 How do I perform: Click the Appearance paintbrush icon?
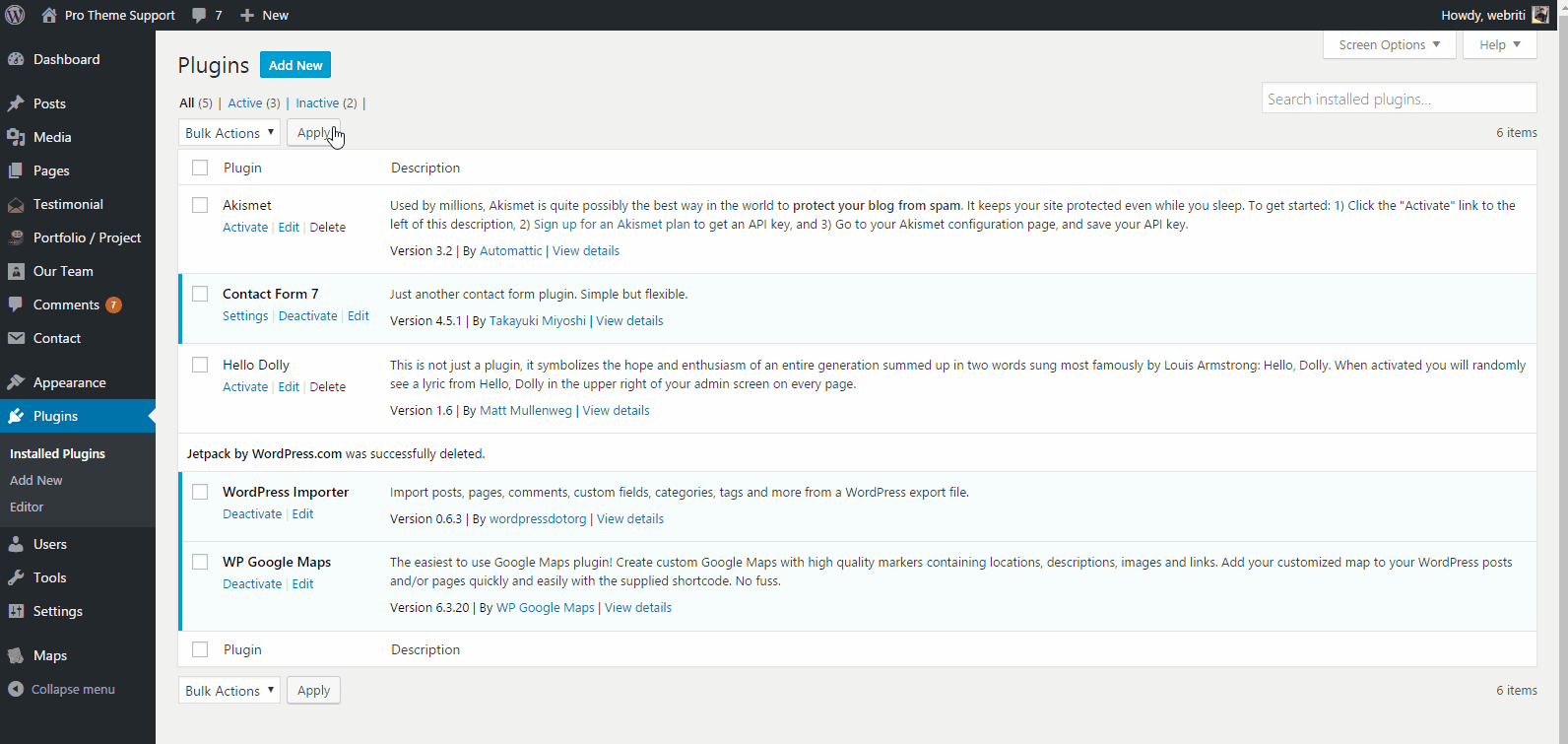pyautogui.click(x=16, y=382)
